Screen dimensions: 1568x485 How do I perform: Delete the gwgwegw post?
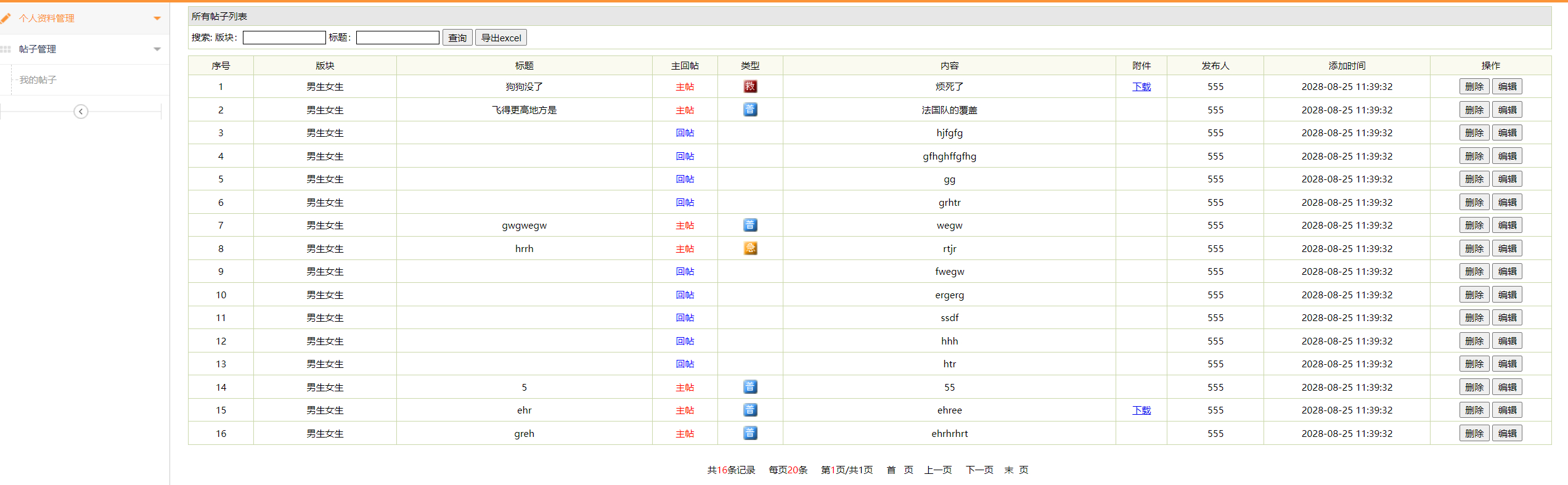pyautogui.click(x=1474, y=225)
